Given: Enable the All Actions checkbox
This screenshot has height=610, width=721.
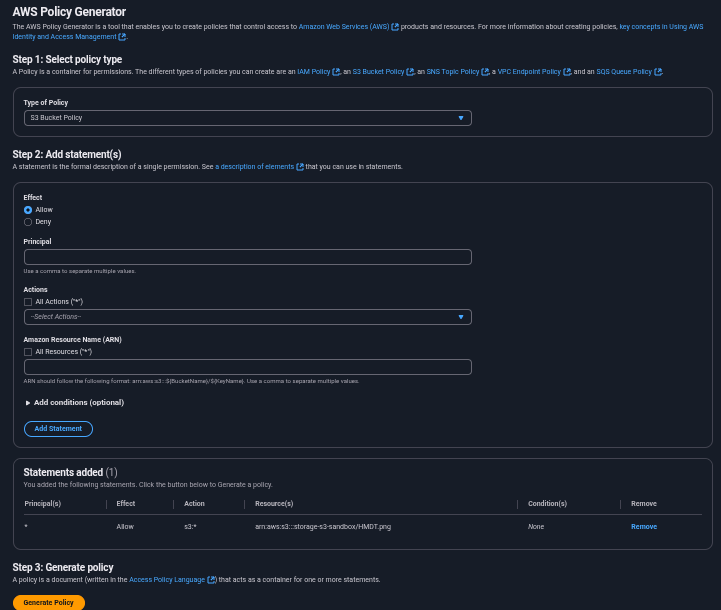Looking at the screenshot, I should (x=28, y=301).
